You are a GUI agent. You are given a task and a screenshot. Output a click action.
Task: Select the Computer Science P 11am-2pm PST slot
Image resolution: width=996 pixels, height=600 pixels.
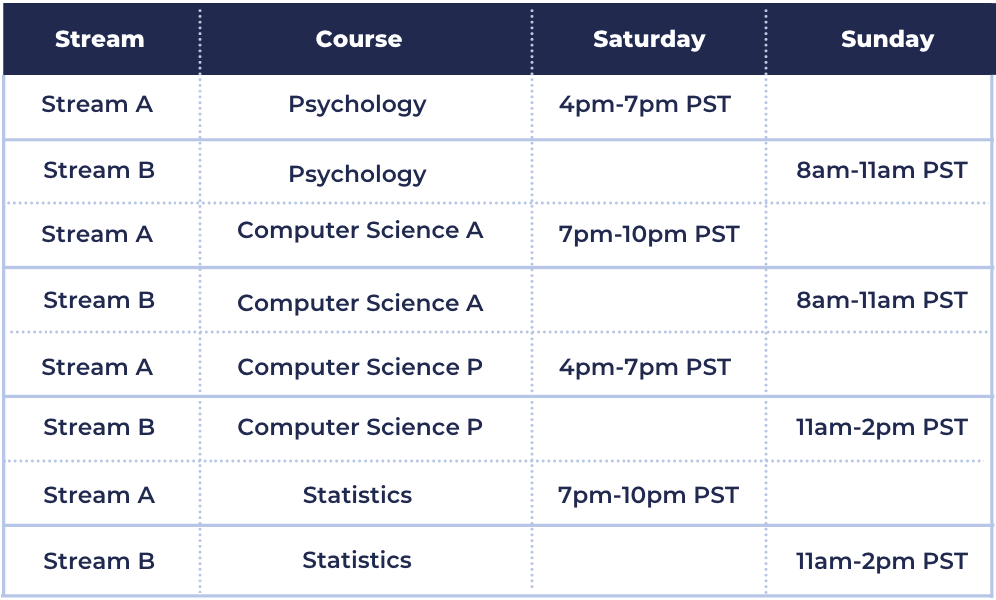click(x=882, y=428)
